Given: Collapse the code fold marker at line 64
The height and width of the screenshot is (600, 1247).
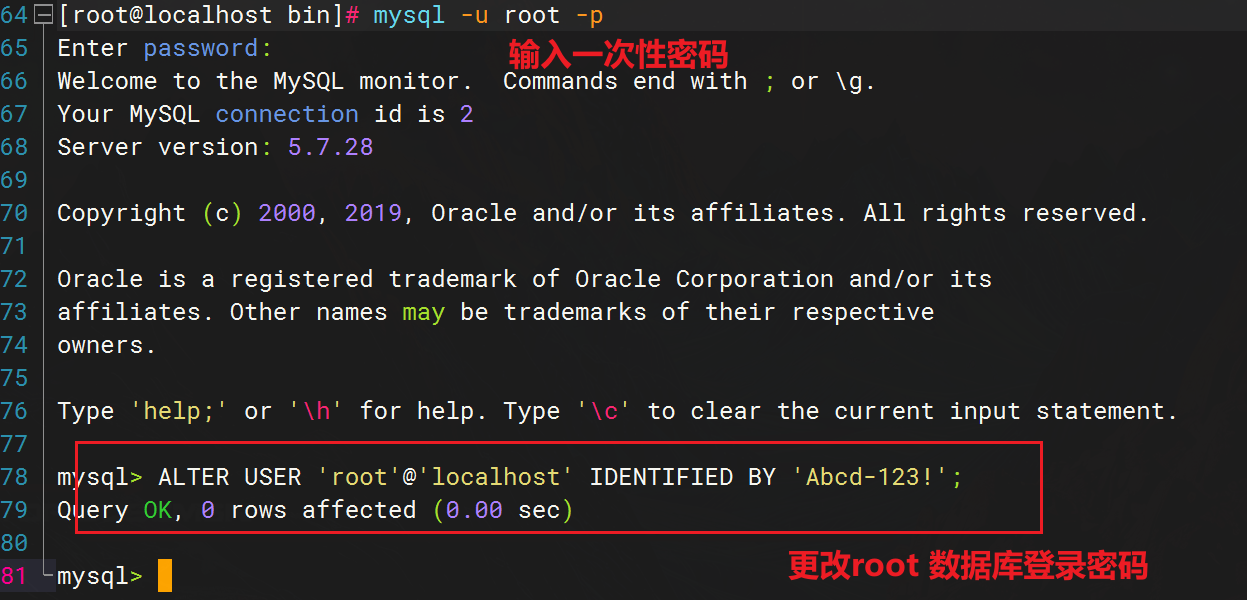Looking at the screenshot, I should click(x=42, y=16).
